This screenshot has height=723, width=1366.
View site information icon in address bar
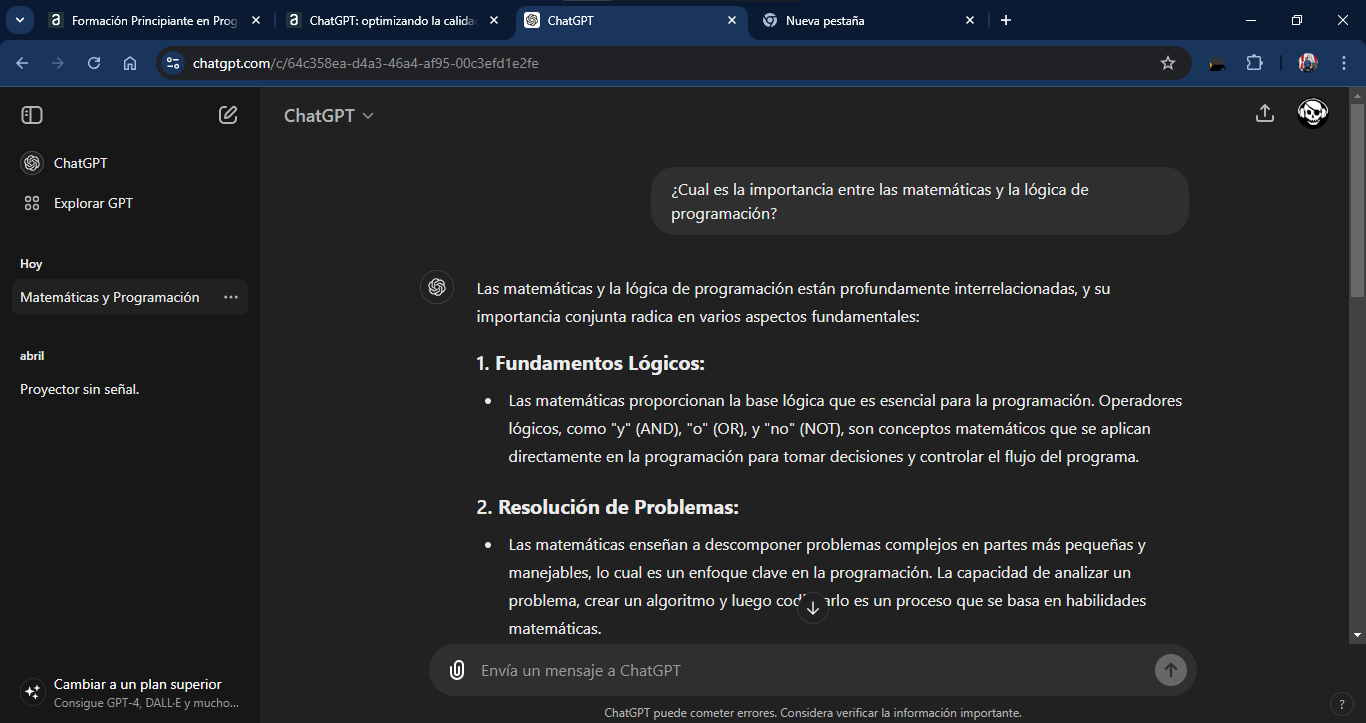[x=173, y=63]
